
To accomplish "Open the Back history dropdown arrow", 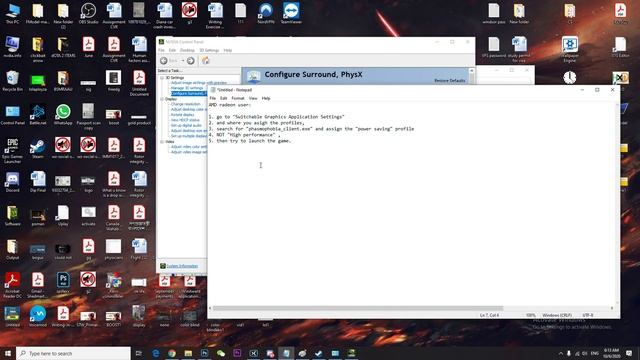I will click(182, 61).
